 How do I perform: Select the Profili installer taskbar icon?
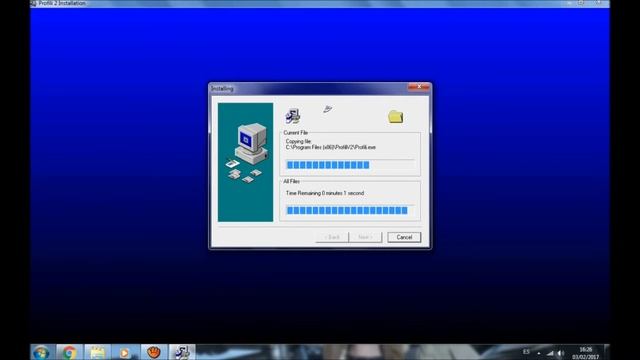tap(182, 352)
